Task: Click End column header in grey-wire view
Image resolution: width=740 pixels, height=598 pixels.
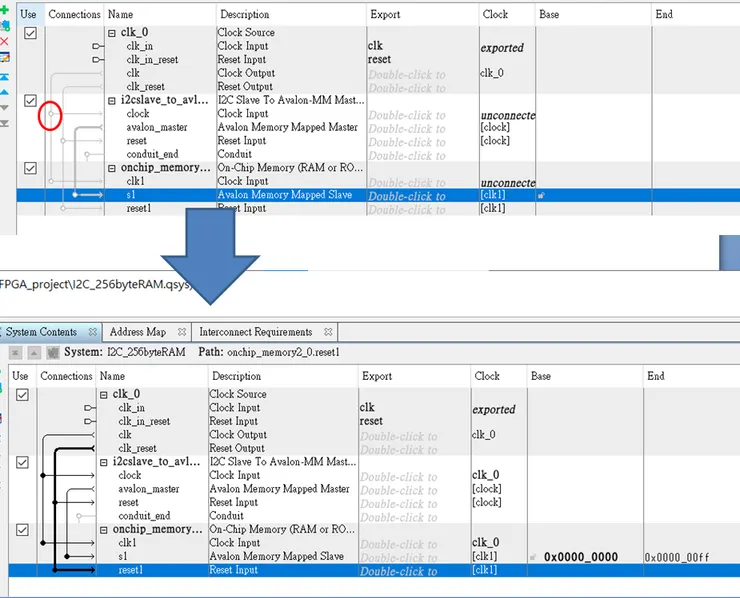Action: coord(696,15)
